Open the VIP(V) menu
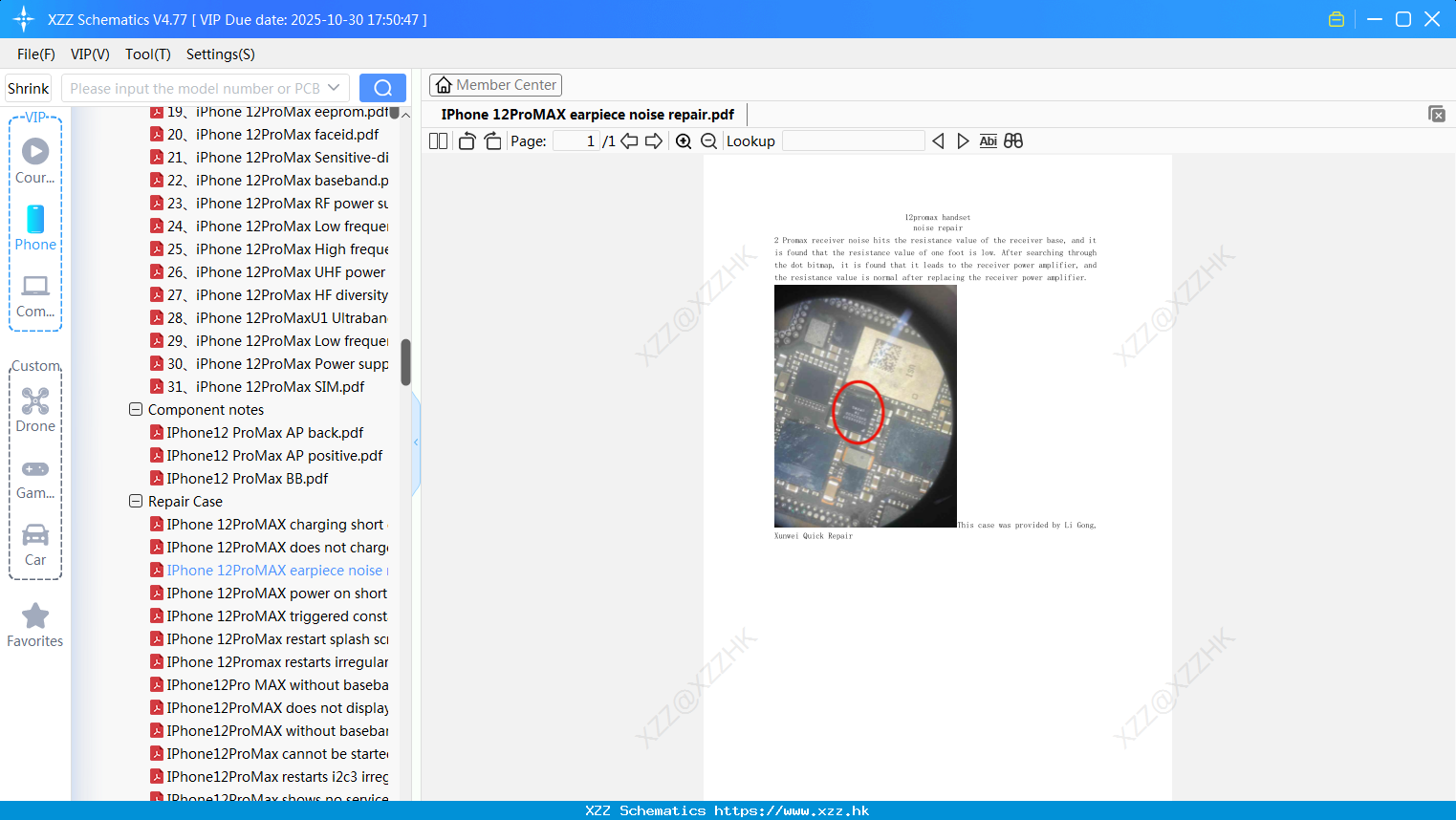This screenshot has width=1456, height=820. coord(90,54)
